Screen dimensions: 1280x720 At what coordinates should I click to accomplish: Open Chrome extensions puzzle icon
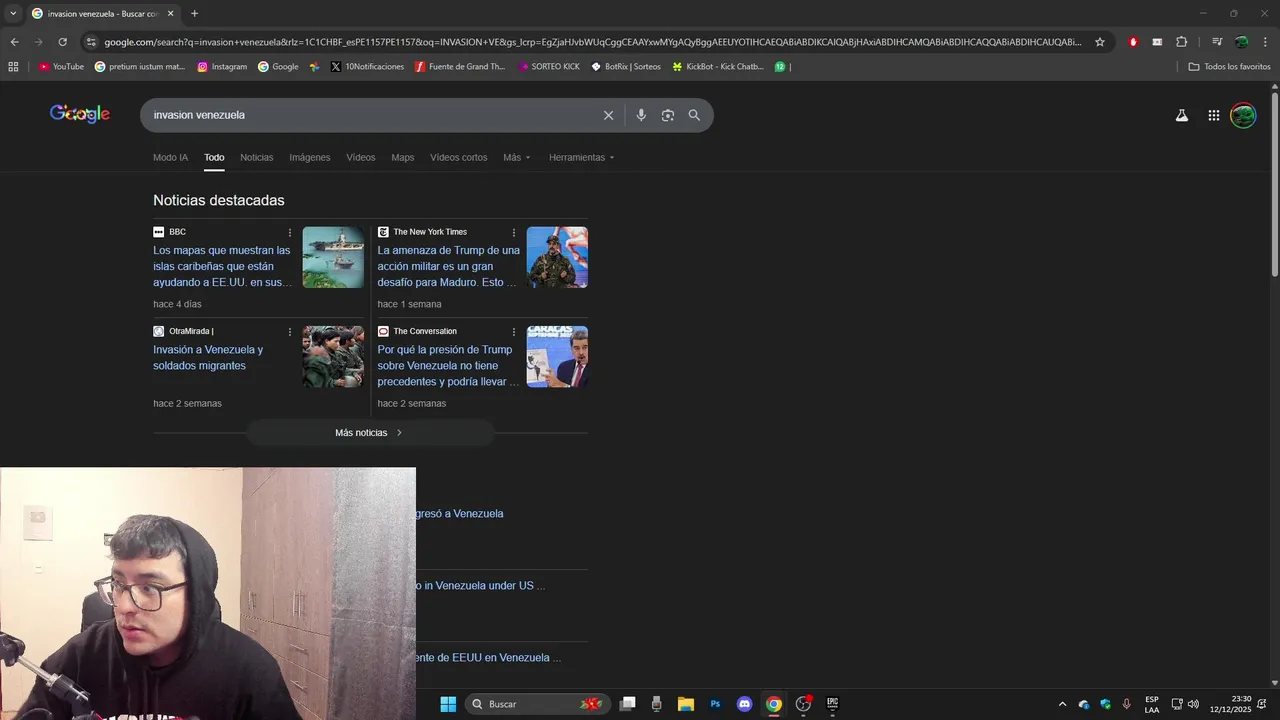pos(1181,42)
